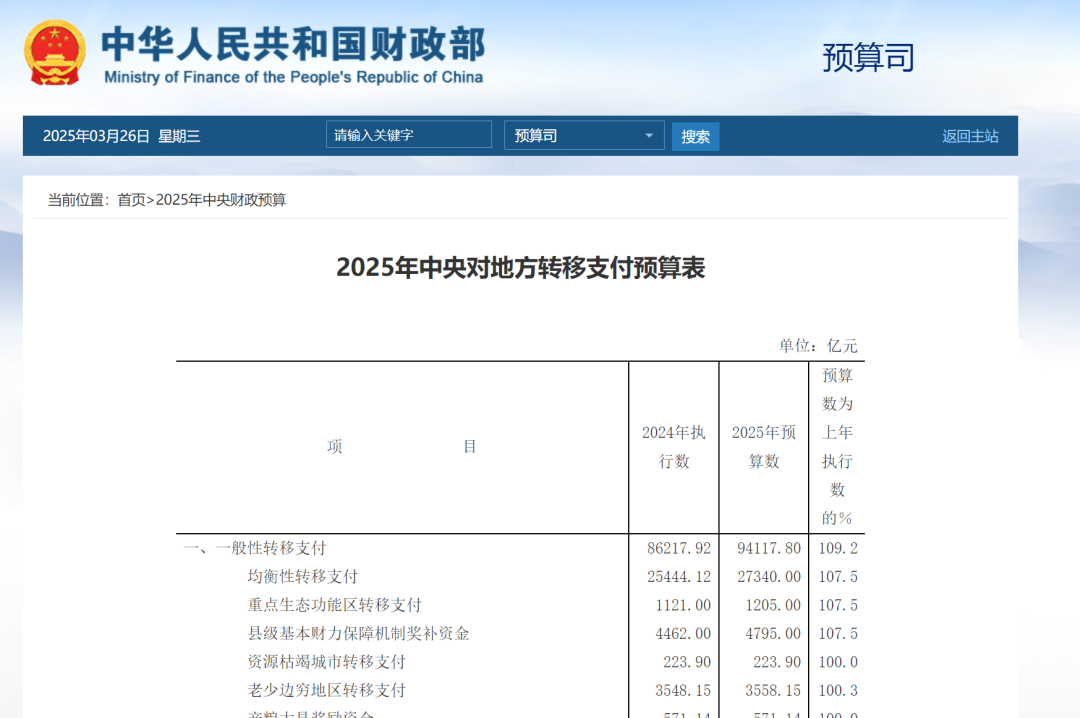1080x718 pixels.
Task: Click the 2024年执行数 column header
Action: [x=673, y=447]
